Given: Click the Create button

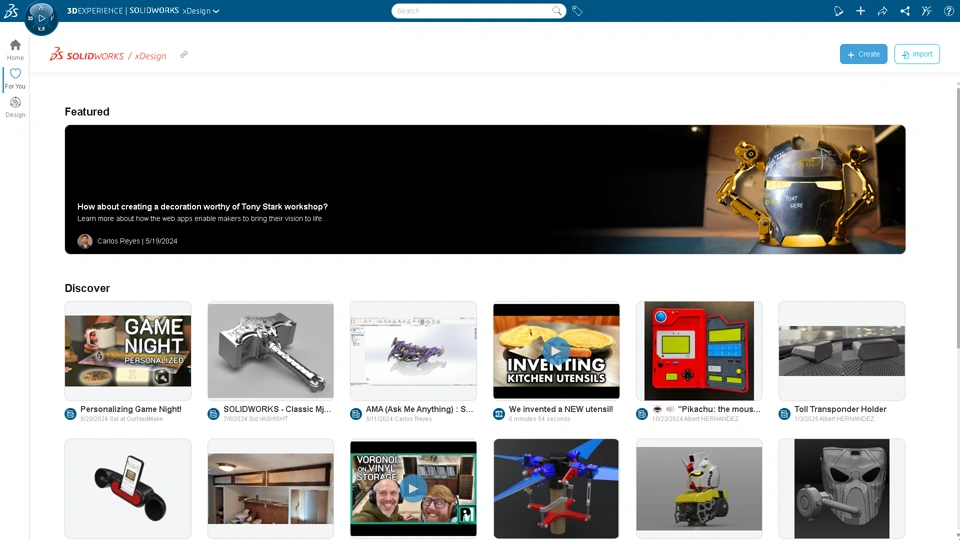Looking at the screenshot, I should point(863,54).
